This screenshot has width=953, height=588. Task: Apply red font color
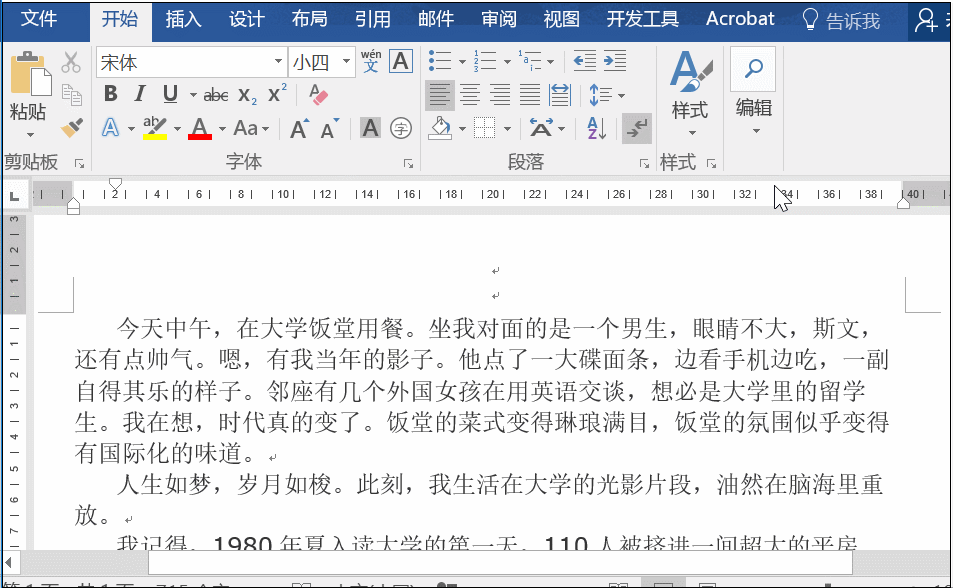(200, 128)
